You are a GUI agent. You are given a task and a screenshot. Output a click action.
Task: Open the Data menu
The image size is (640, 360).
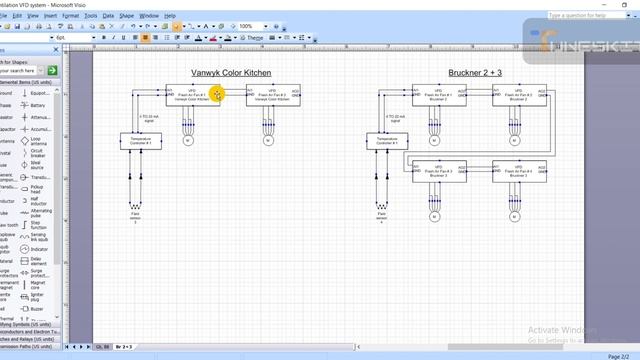(x=108, y=16)
